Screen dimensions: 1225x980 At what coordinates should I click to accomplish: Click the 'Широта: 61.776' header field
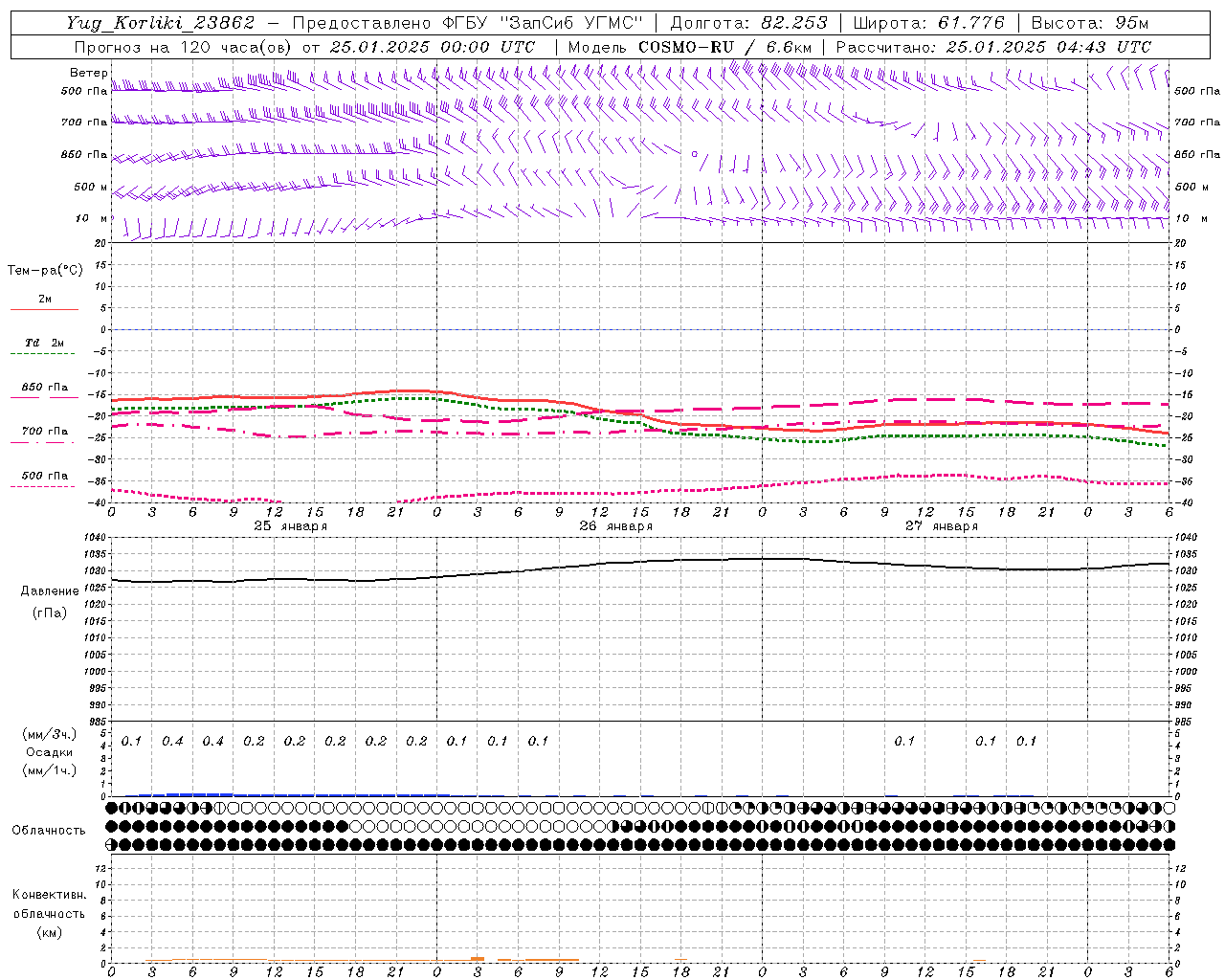click(x=928, y=23)
